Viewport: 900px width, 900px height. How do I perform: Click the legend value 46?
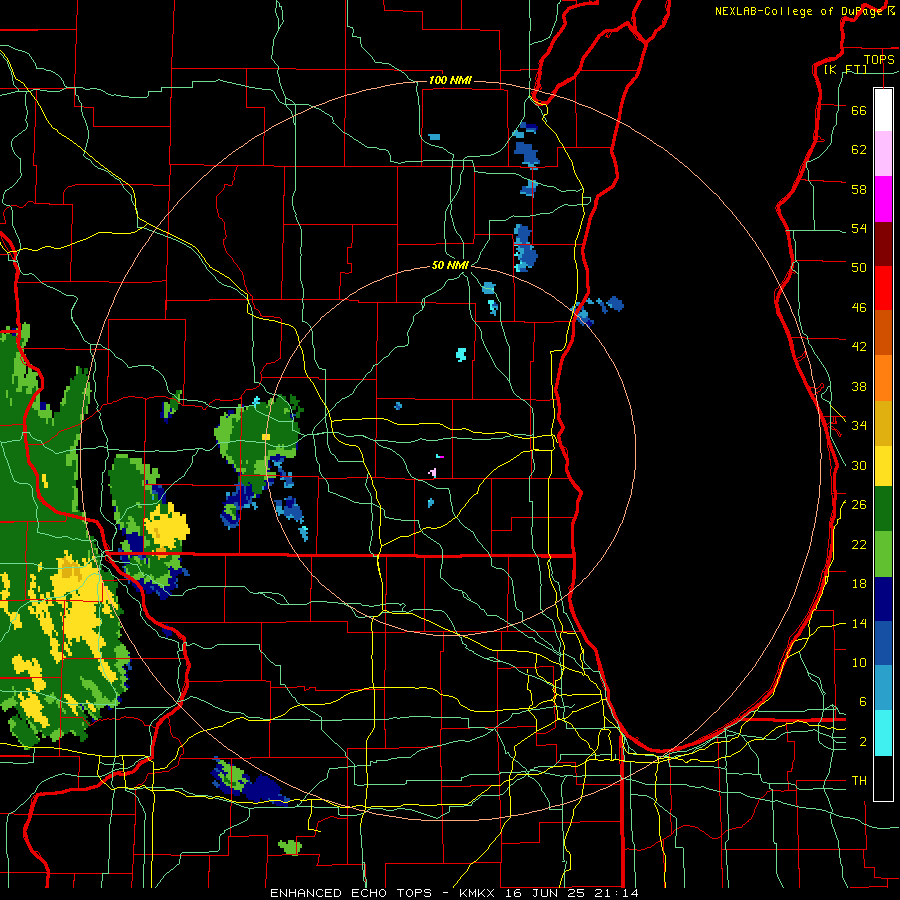coord(859,307)
